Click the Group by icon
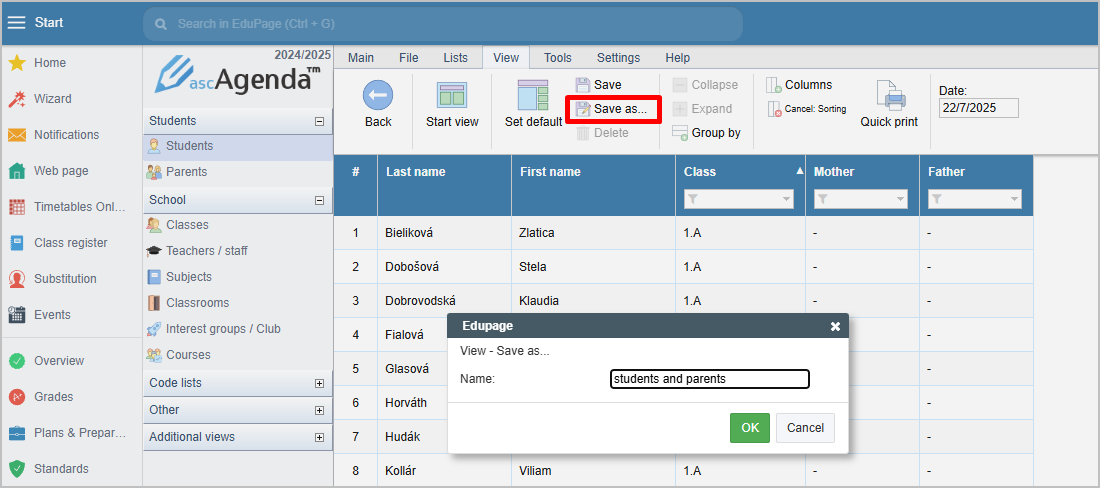 [680, 133]
